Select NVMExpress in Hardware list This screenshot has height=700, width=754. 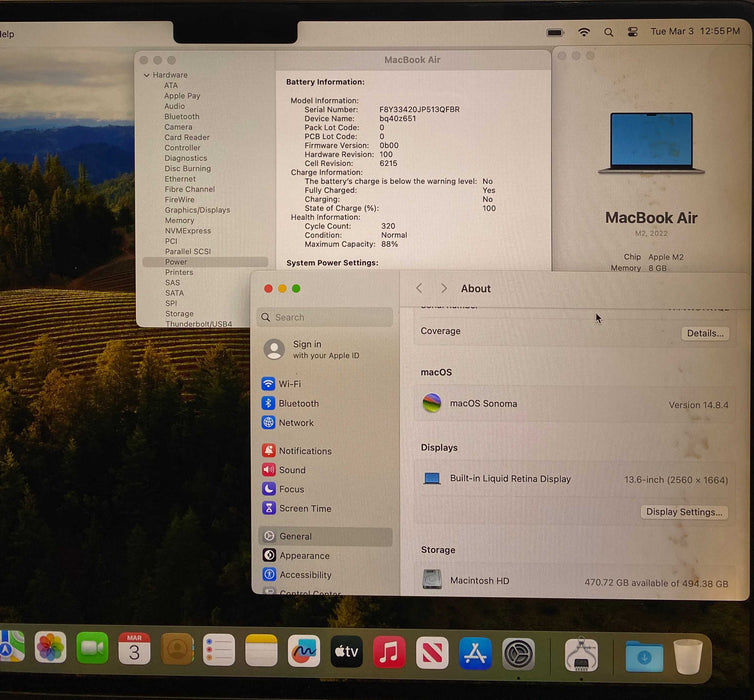188,231
